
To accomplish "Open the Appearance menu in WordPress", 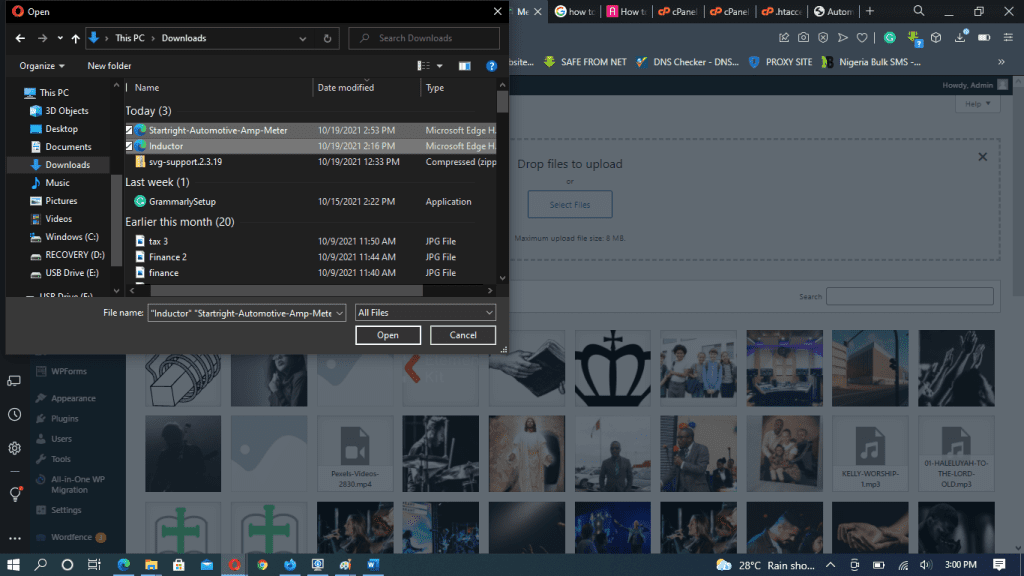I will pos(73,398).
